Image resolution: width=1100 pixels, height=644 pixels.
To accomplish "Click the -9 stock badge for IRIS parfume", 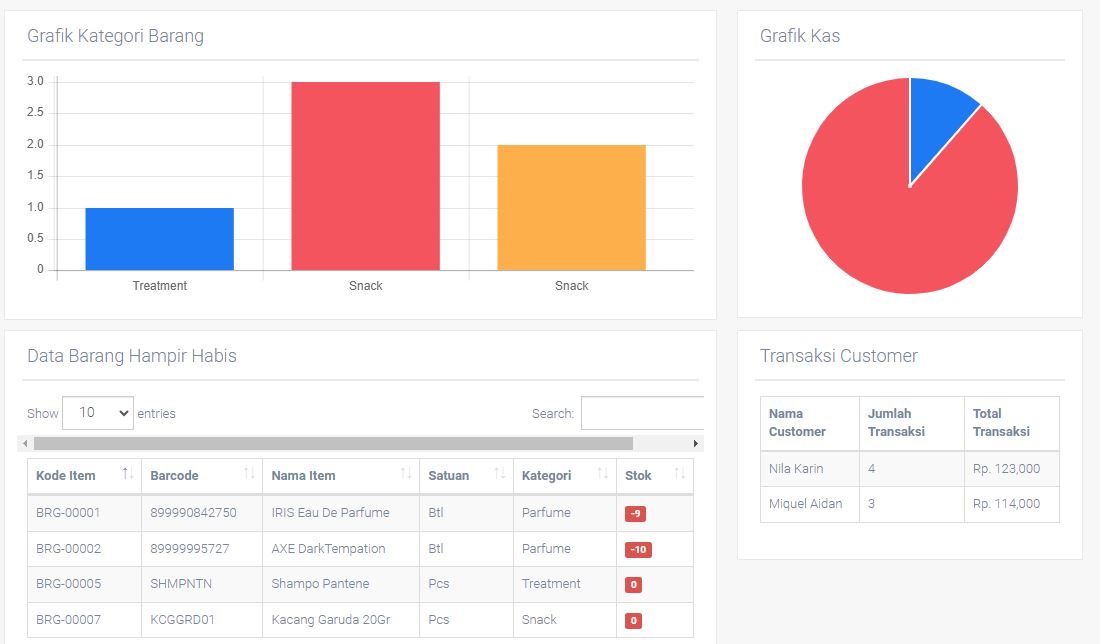I will tap(635, 513).
